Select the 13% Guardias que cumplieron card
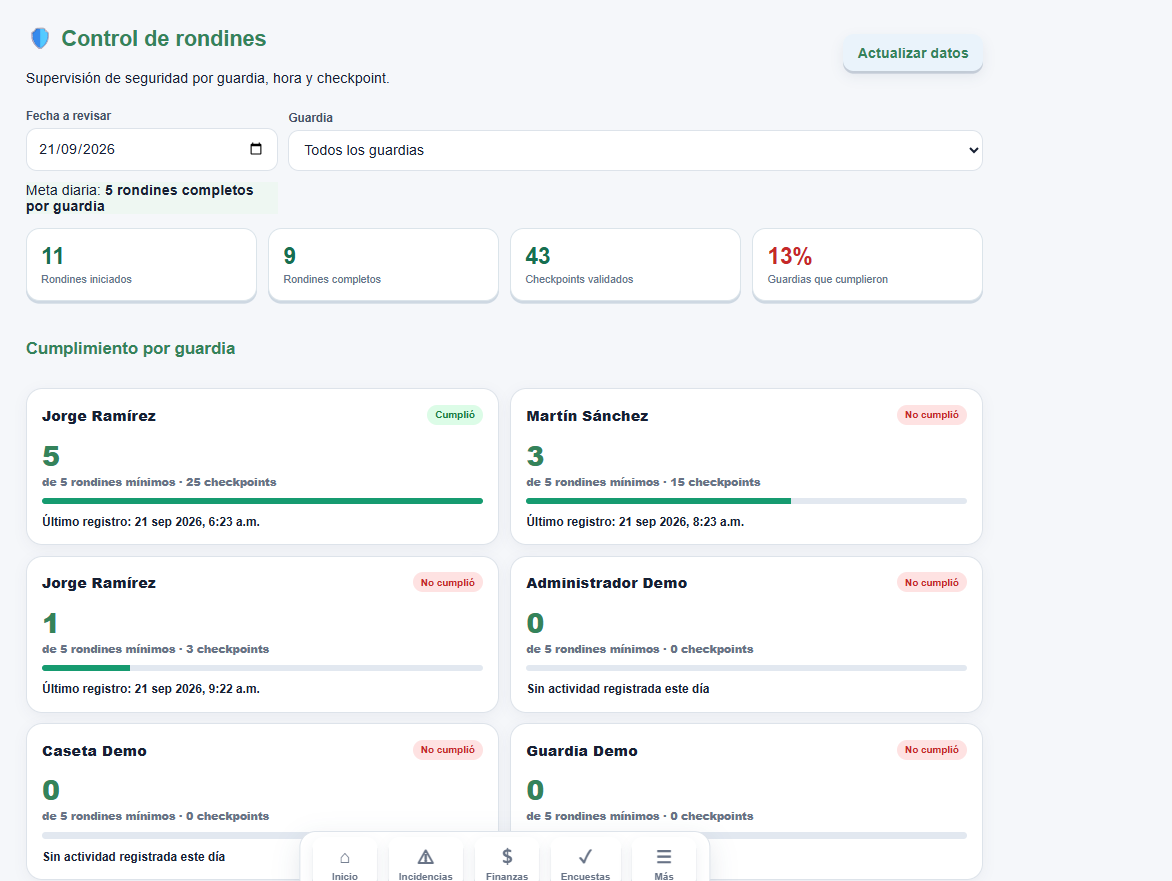The width and height of the screenshot is (1172, 881). point(867,265)
